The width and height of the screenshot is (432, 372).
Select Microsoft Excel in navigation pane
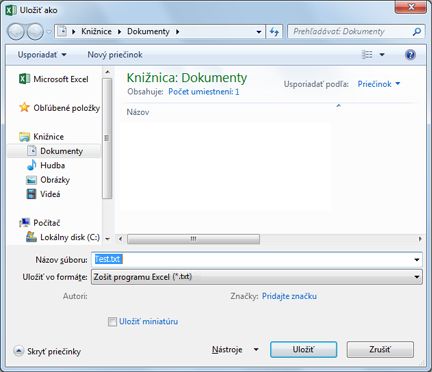point(61,79)
